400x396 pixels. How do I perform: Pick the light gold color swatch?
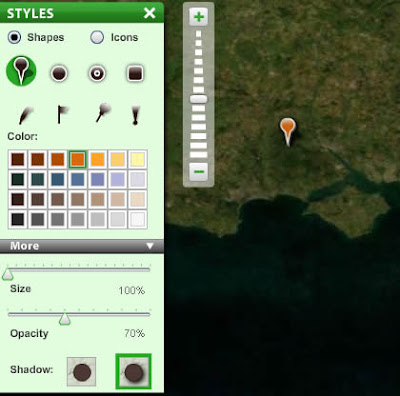tap(118, 159)
